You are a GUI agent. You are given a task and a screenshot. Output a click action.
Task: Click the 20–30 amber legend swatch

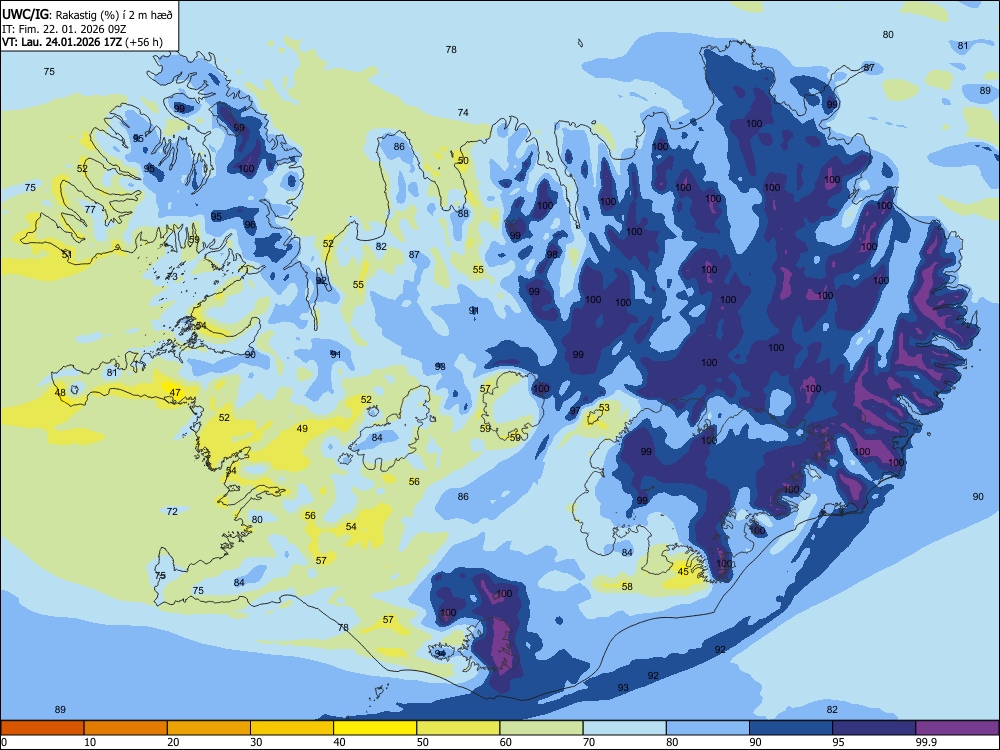click(x=209, y=728)
